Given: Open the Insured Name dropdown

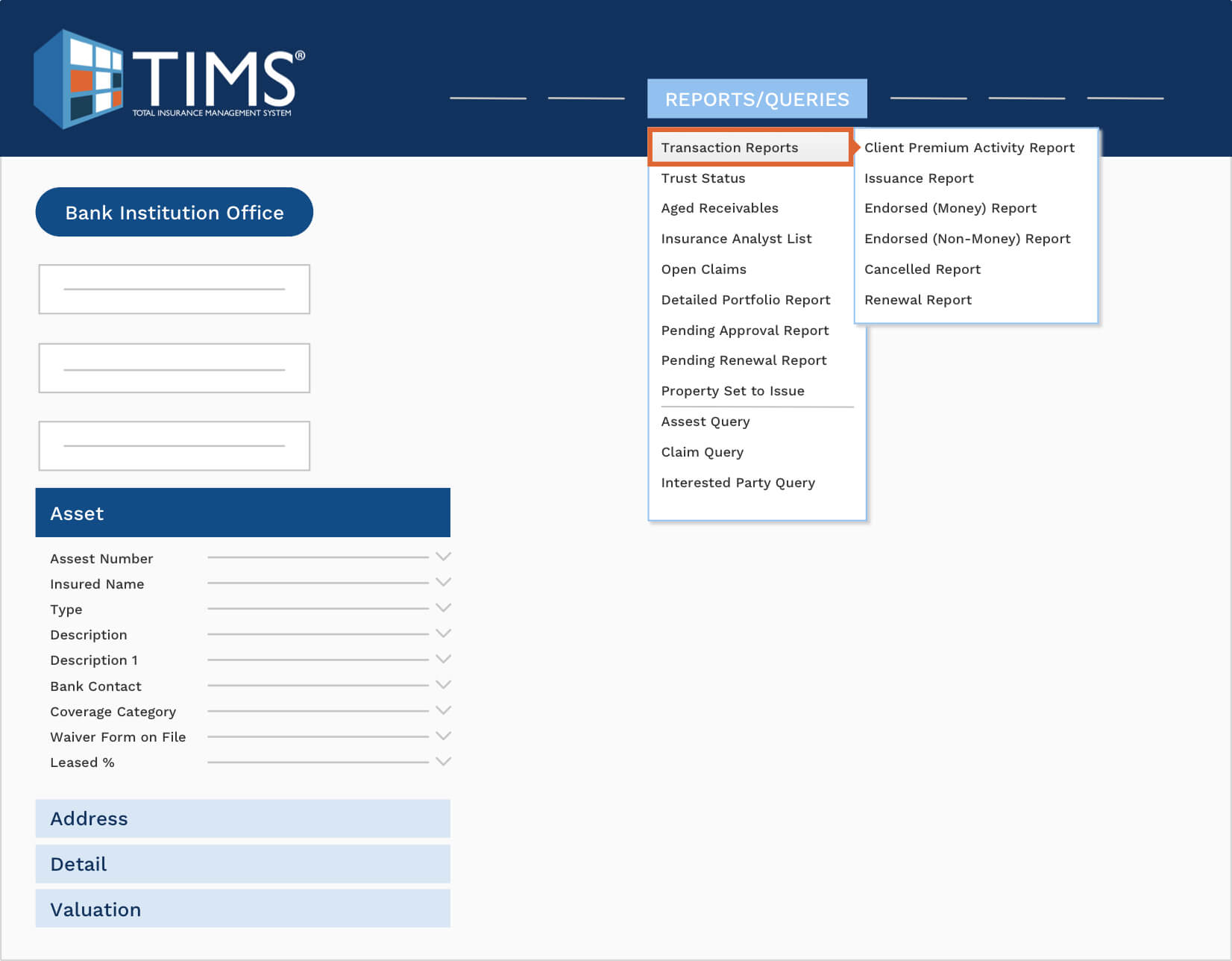Looking at the screenshot, I should pos(444,581).
